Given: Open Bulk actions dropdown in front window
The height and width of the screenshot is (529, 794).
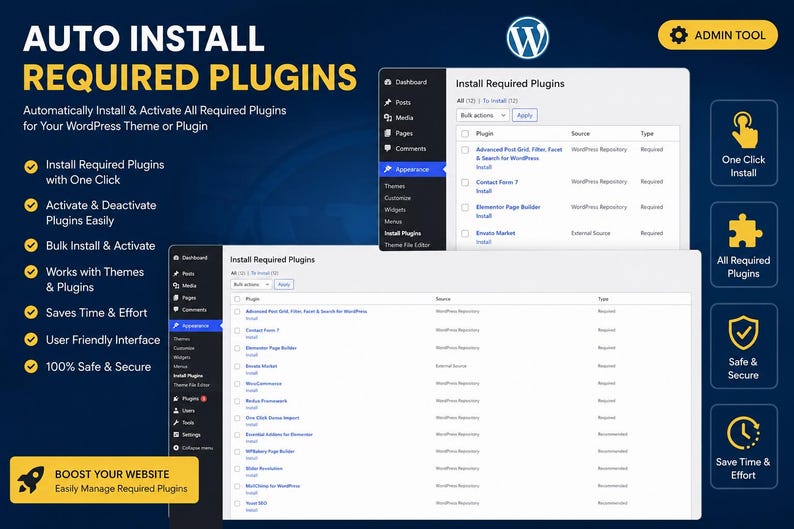Looking at the screenshot, I should pos(251,284).
